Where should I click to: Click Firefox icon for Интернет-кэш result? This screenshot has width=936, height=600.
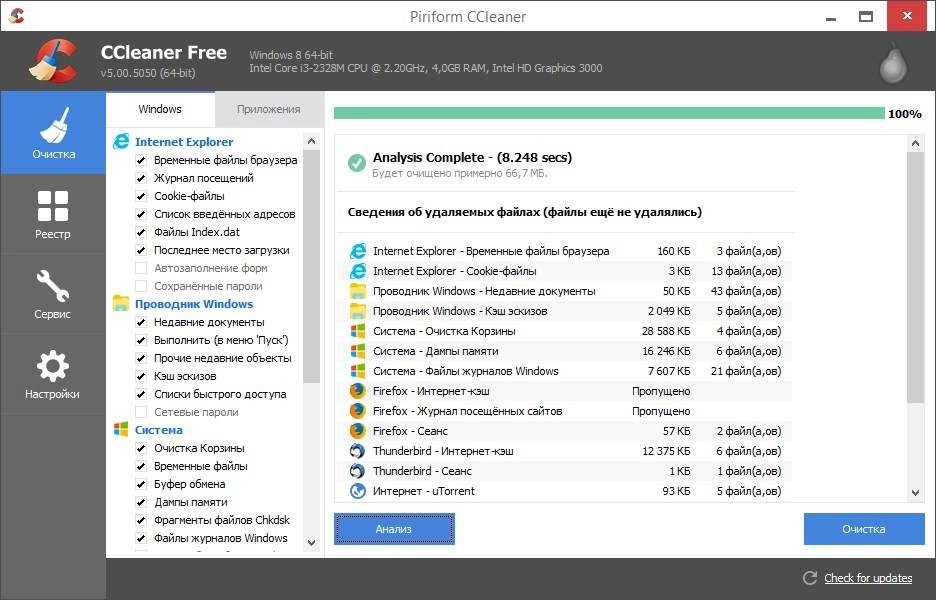[x=358, y=391]
